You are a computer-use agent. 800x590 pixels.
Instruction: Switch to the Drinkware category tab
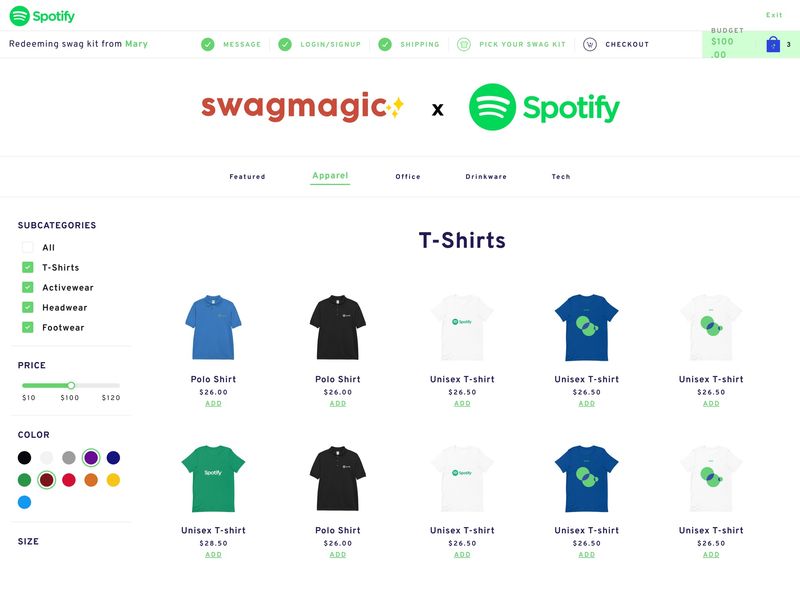click(486, 177)
